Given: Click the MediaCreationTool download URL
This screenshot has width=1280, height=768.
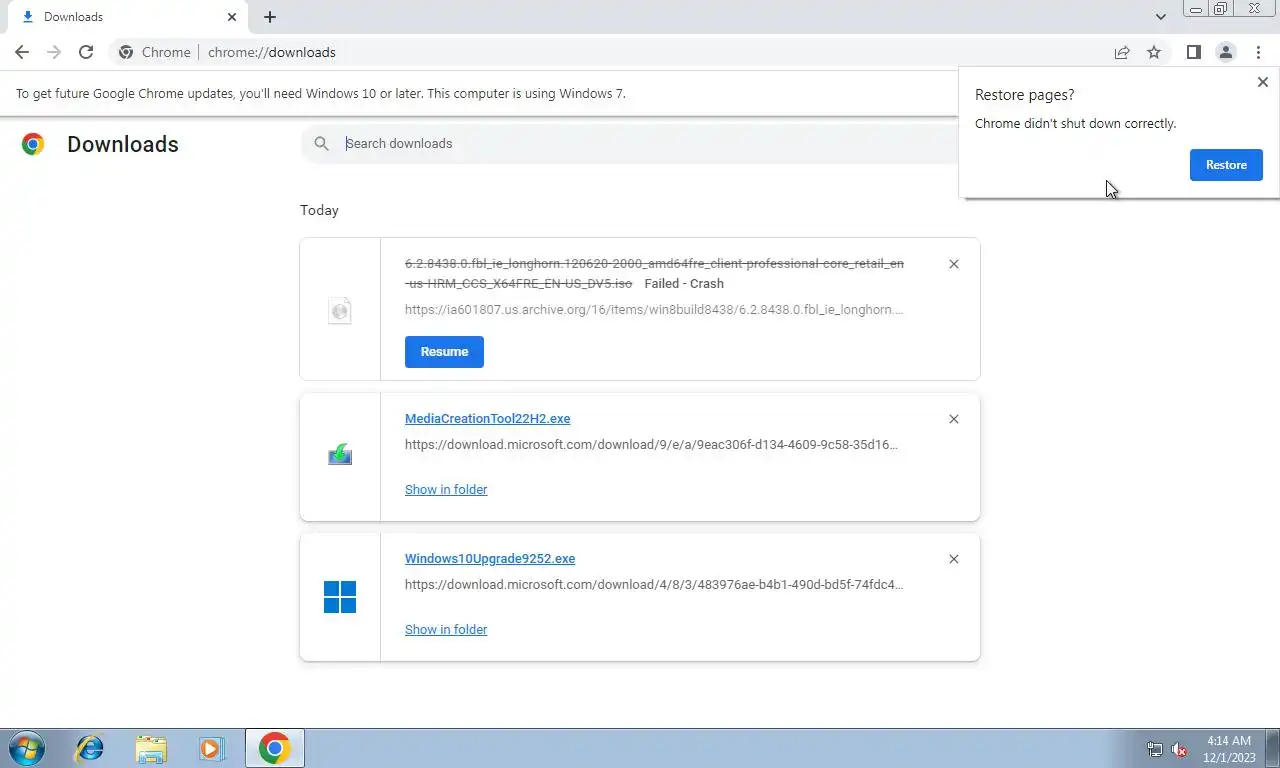Looking at the screenshot, I should pyautogui.click(x=651, y=444).
